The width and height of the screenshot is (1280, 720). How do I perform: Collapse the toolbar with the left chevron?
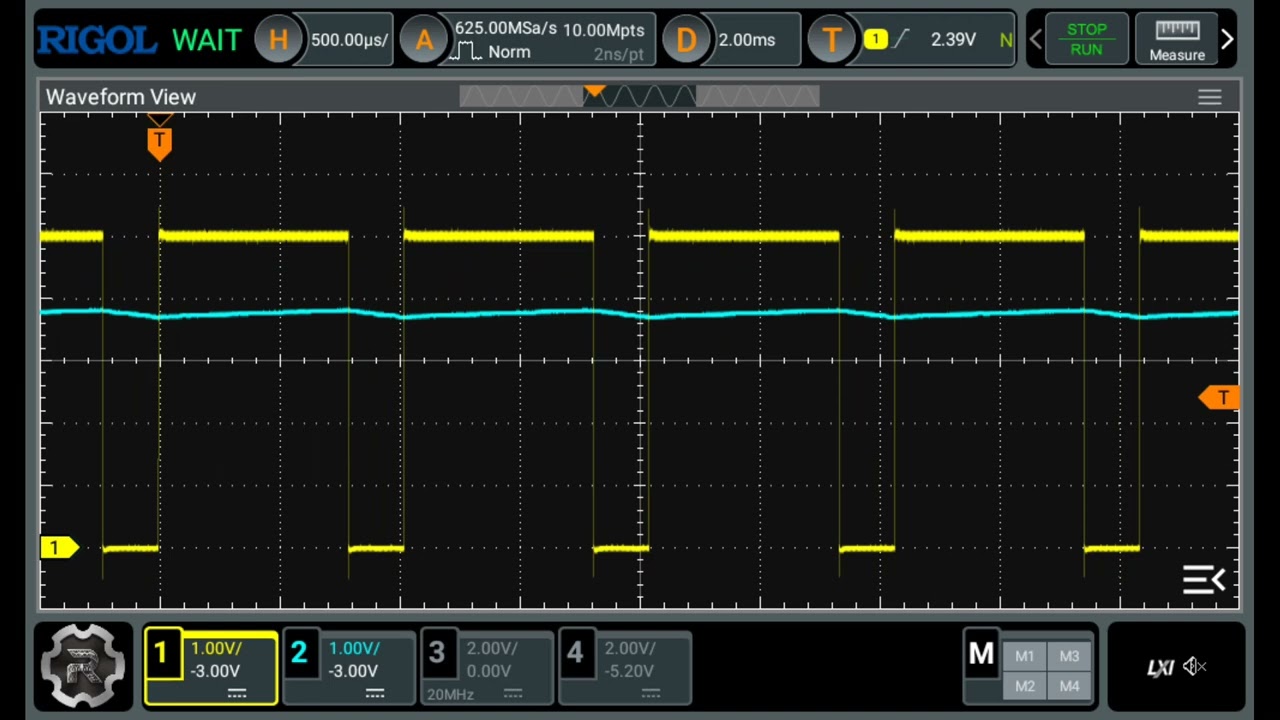(x=1036, y=39)
